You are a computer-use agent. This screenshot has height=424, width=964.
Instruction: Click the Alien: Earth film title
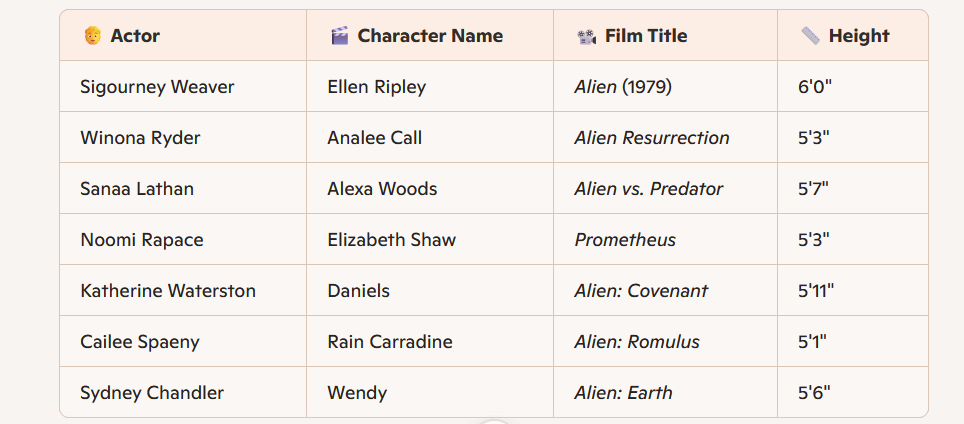623,393
